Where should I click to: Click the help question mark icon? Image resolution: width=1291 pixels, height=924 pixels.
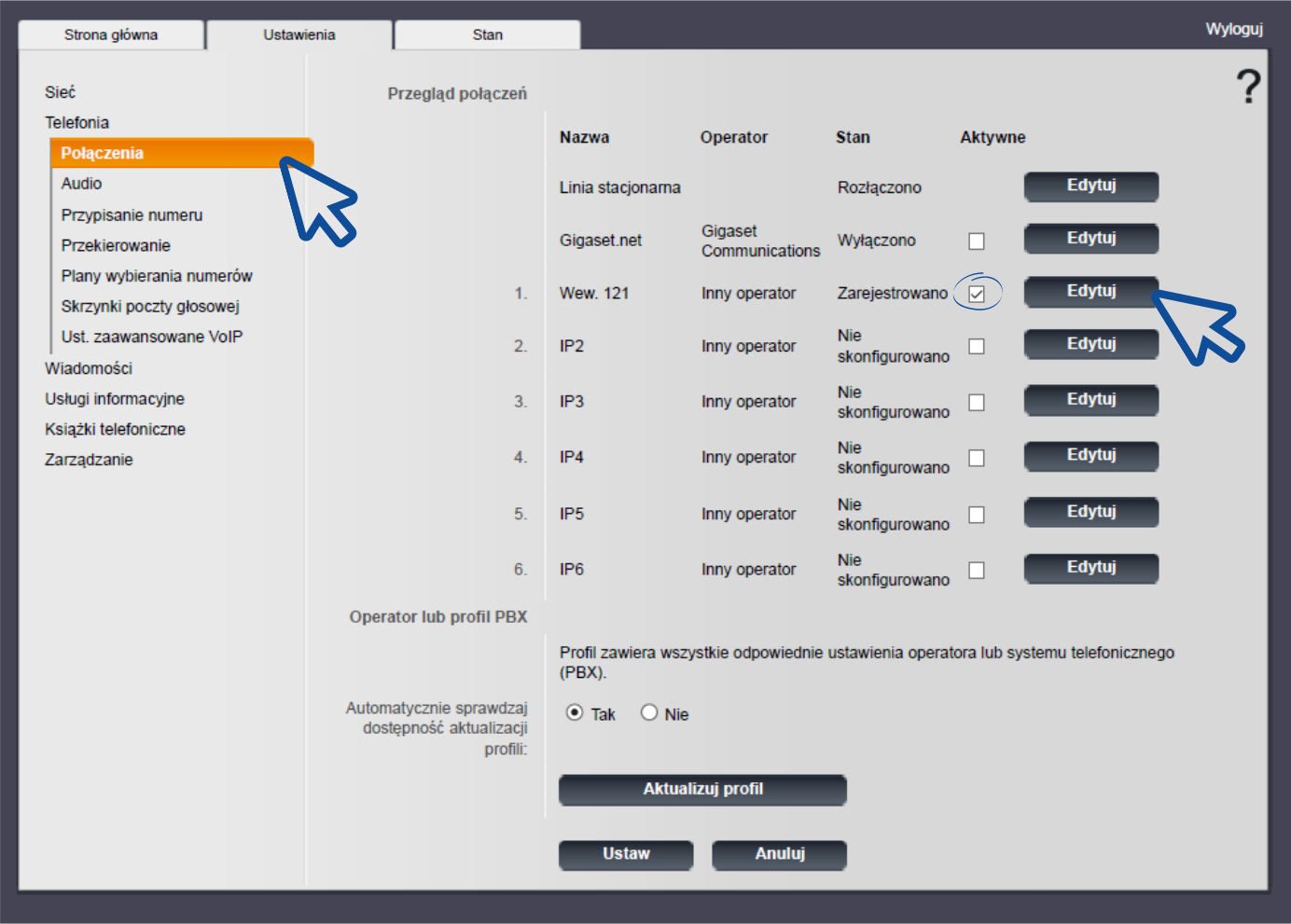pos(1248,86)
